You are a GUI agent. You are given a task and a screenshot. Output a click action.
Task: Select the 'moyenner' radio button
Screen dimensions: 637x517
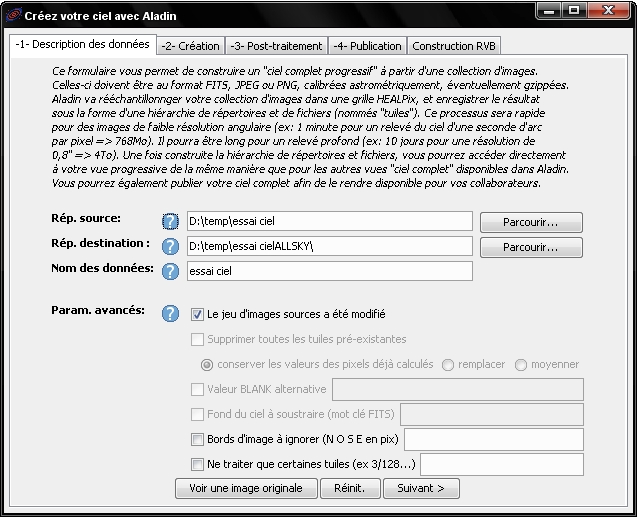[521, 365]
